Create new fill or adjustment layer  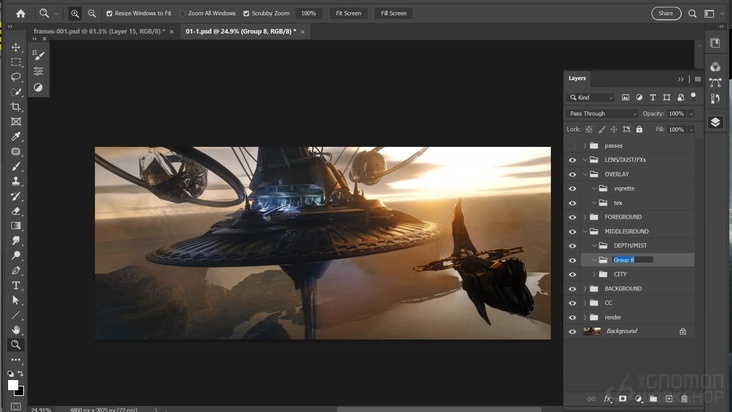coord(638,398)
